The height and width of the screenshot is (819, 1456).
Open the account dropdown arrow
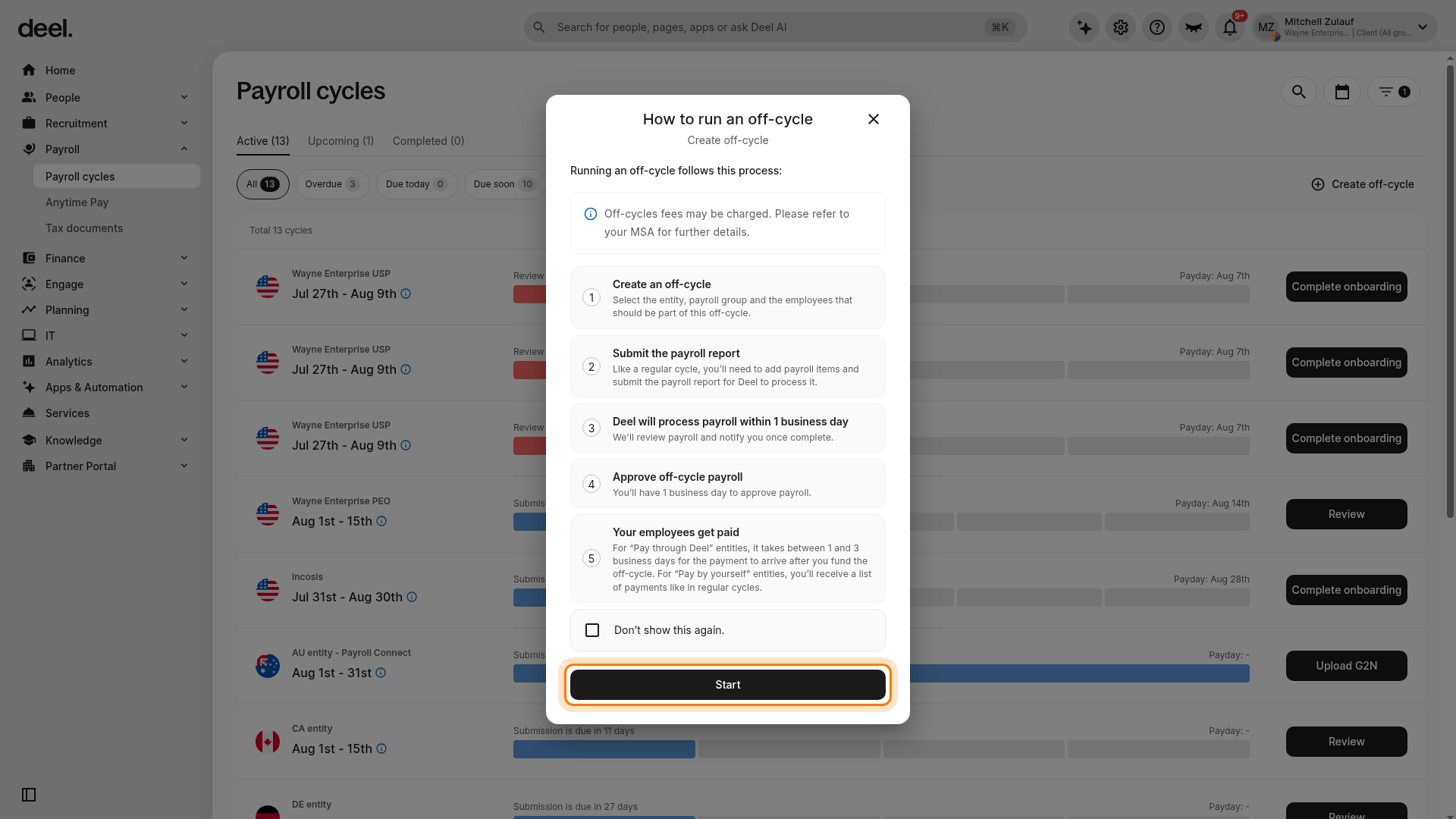tap(1423, 27)
